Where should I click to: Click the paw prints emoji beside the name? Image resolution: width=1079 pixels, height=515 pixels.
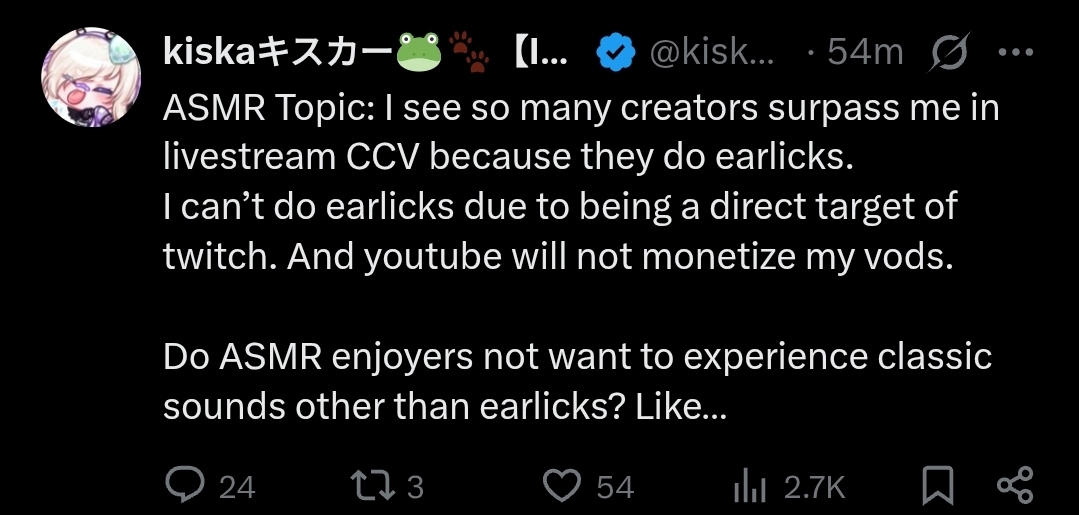[469, 52]
